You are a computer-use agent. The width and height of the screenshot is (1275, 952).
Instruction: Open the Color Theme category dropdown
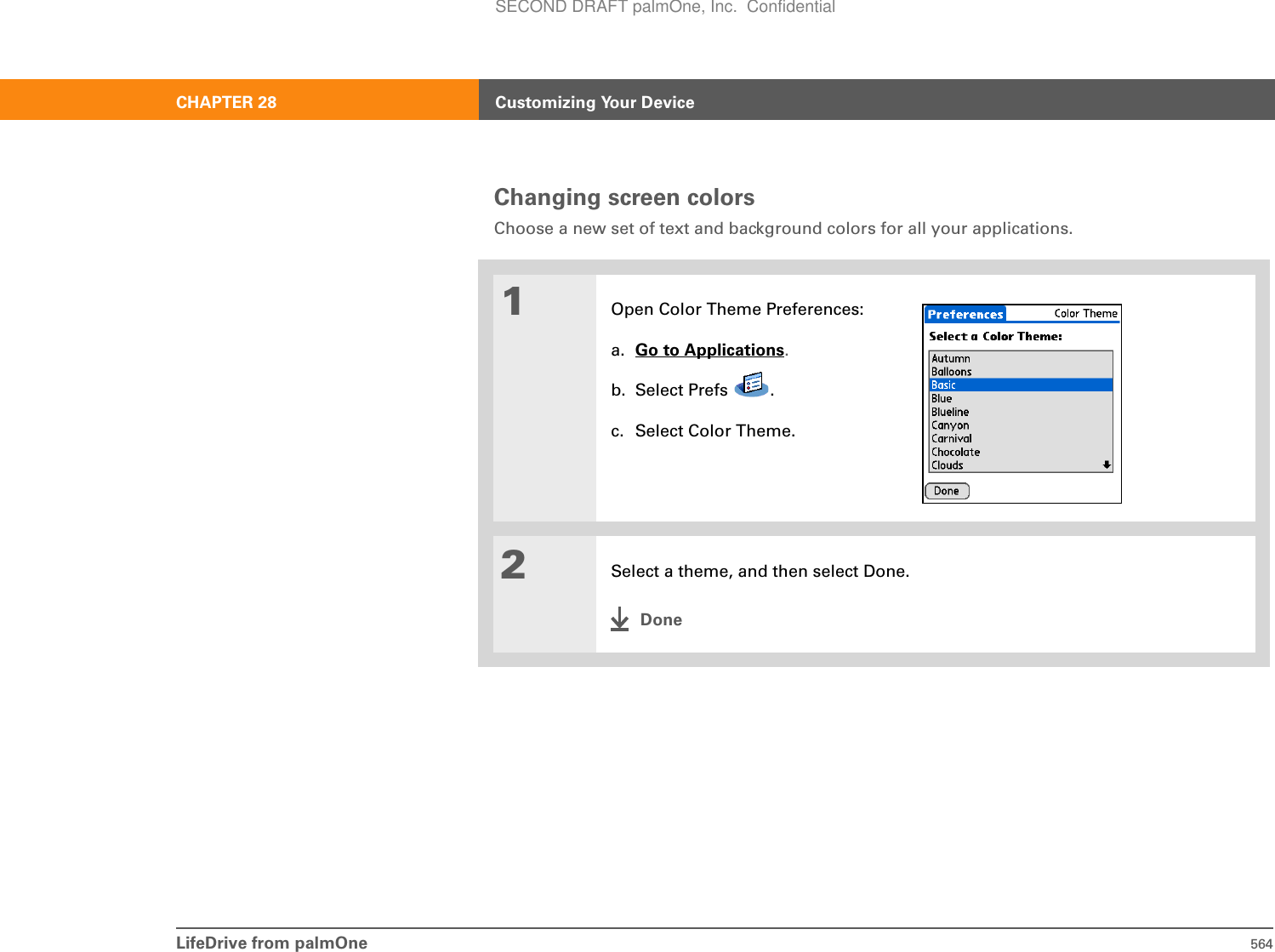[1085, 313]
